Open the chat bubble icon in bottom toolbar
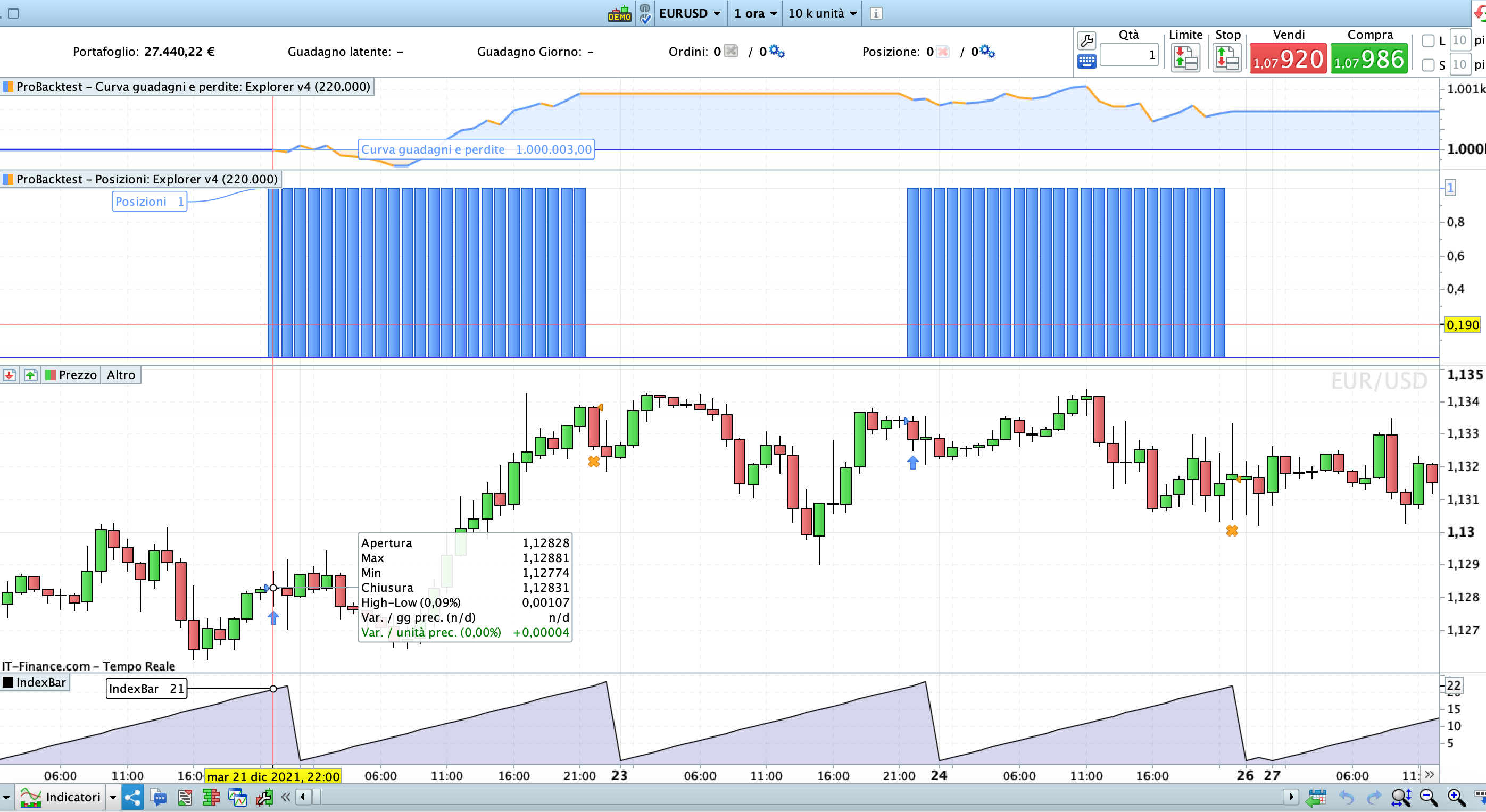Screen dimensions: 1486x812 tap(158, 798)
